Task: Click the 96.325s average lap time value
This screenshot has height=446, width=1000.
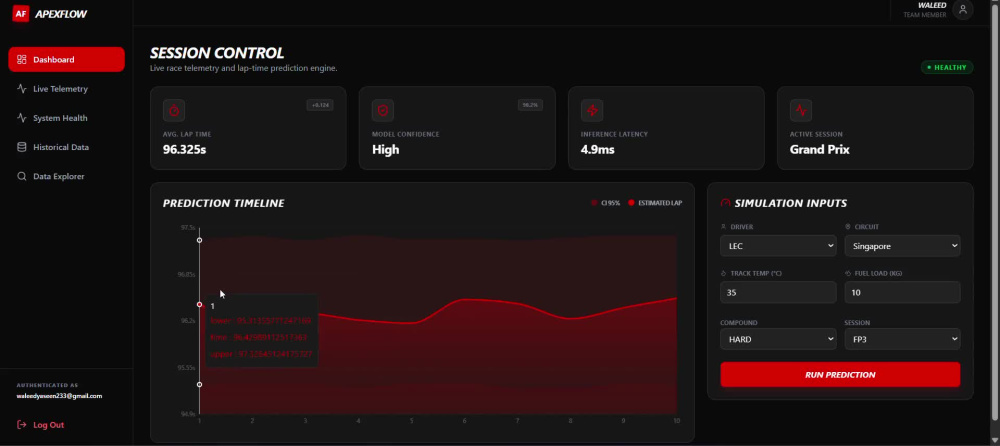Action: [x=184, y=150]
